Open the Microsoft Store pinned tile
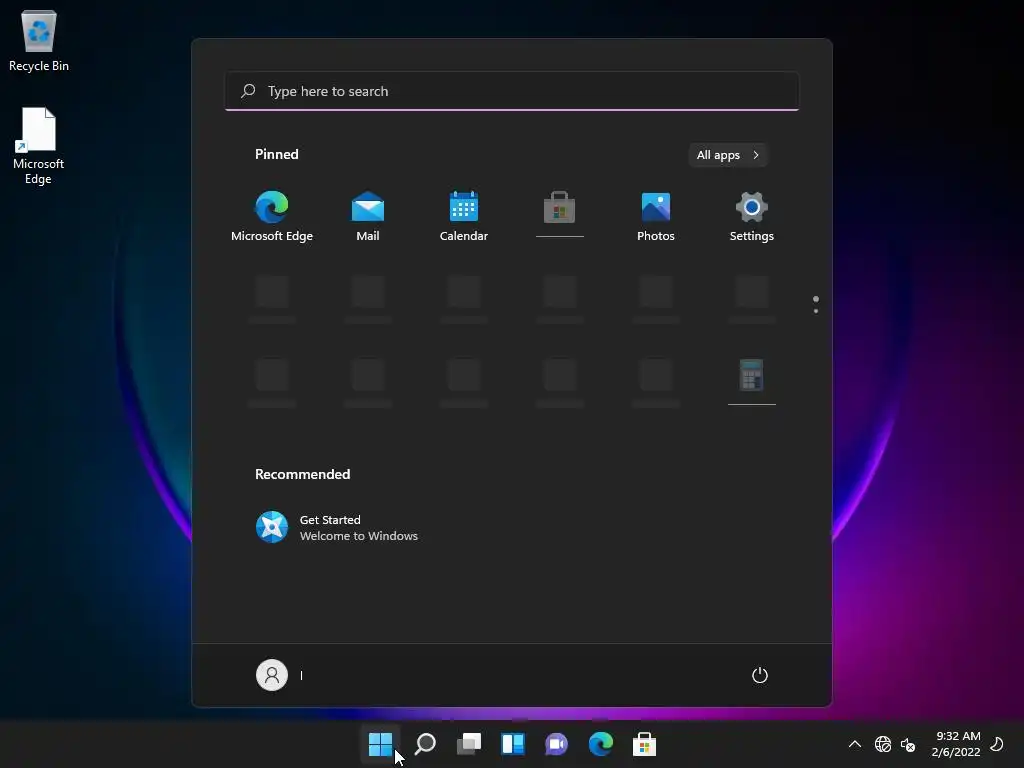The width and height of the screenshot is (1024, 768). click(560, 216)
